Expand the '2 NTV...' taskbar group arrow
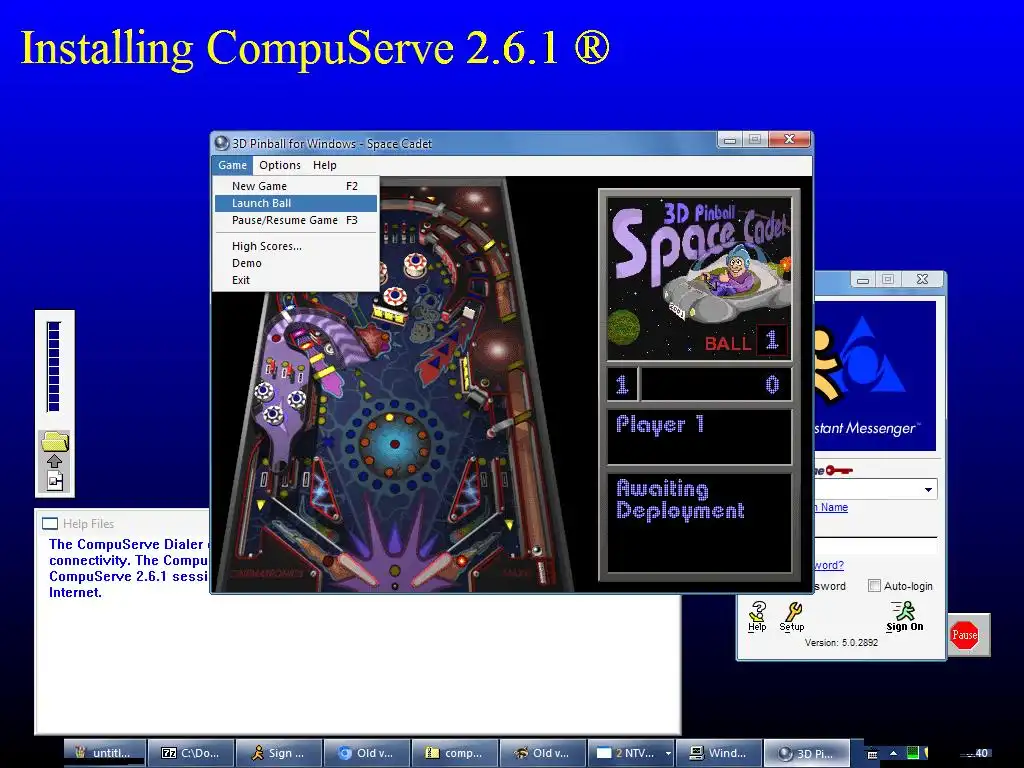The image size is (1024, 768). [667, 753]
